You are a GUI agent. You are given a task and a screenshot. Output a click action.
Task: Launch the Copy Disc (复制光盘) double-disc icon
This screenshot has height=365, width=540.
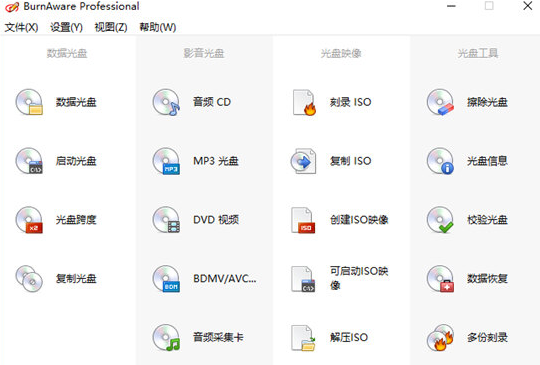pos(29,279)
